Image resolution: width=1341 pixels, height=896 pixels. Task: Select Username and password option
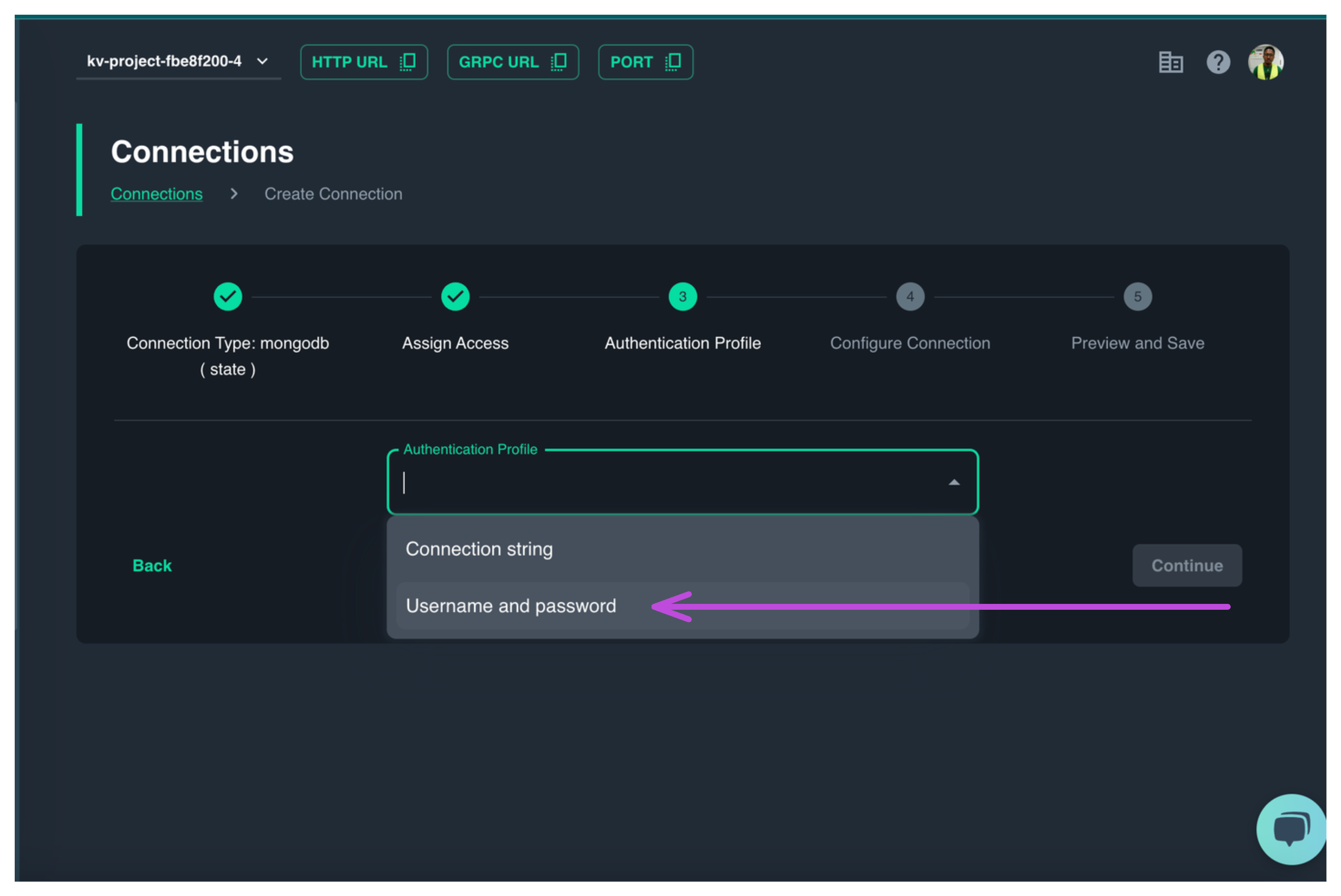(511, 606)
